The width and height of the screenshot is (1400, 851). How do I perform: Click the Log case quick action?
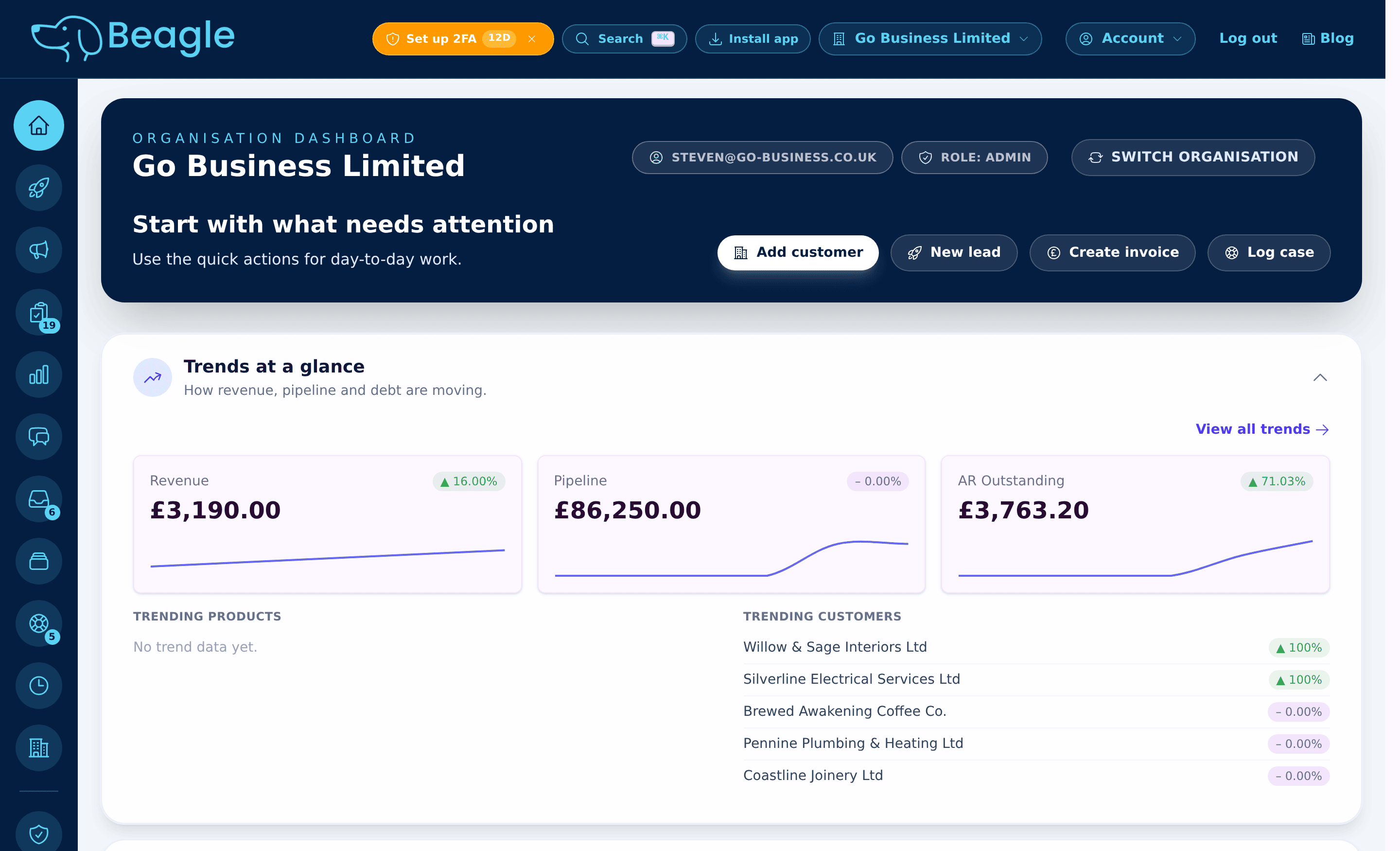(1269, 252)
